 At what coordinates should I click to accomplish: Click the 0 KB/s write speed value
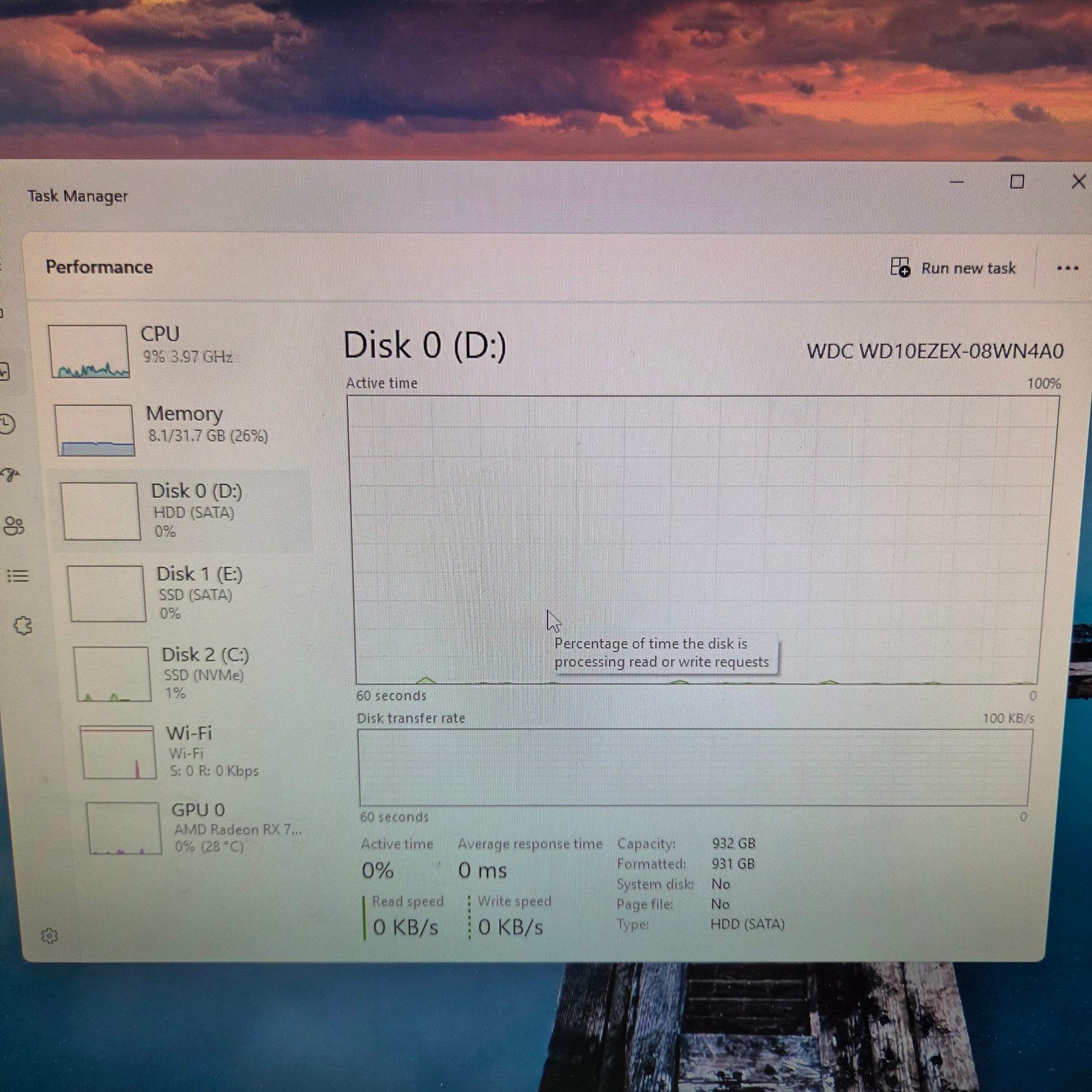pyautogui.click(x=511, y=927)
